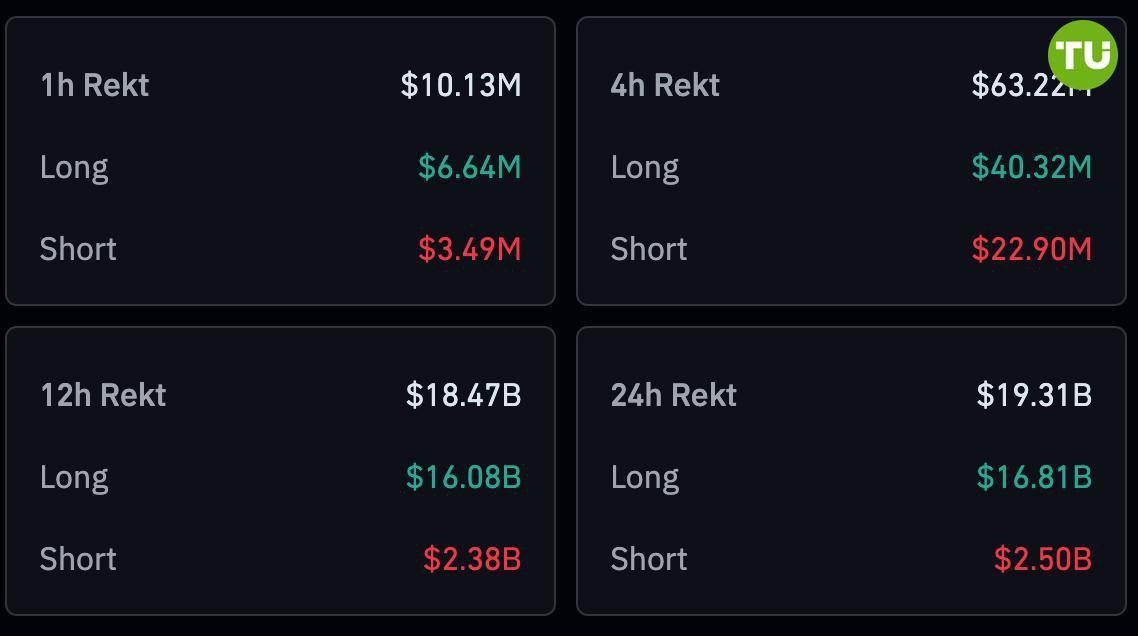
Task: Select the 24h Rekt label
Action: tap(674, 395)
